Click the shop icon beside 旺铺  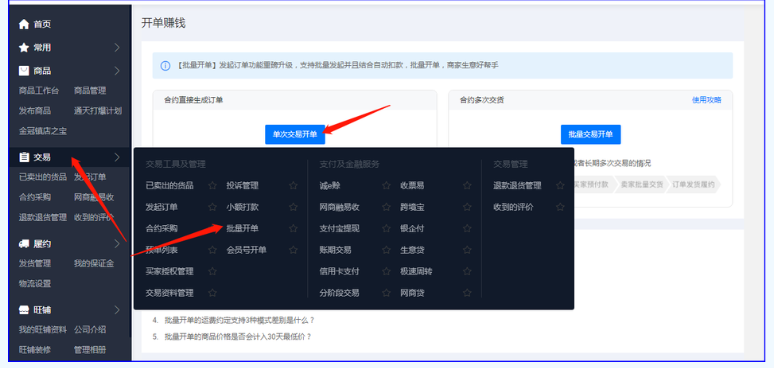pos(24,310)
